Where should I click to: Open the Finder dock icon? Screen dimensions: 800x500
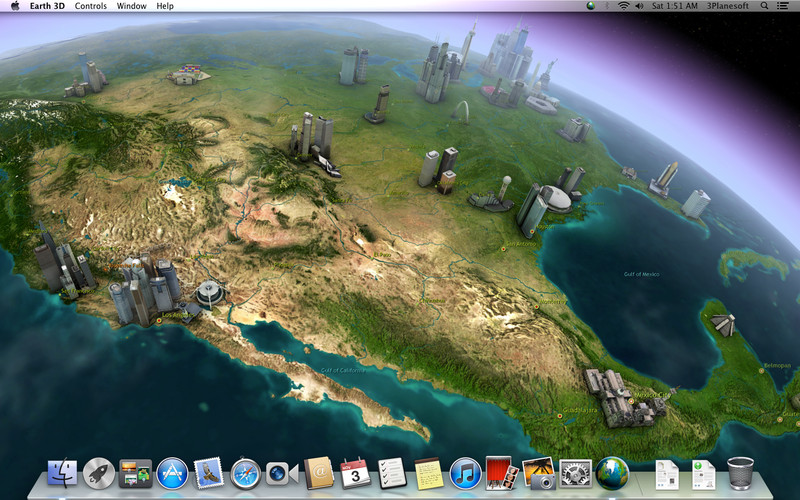pyautogui.click(x=62, y=473)
